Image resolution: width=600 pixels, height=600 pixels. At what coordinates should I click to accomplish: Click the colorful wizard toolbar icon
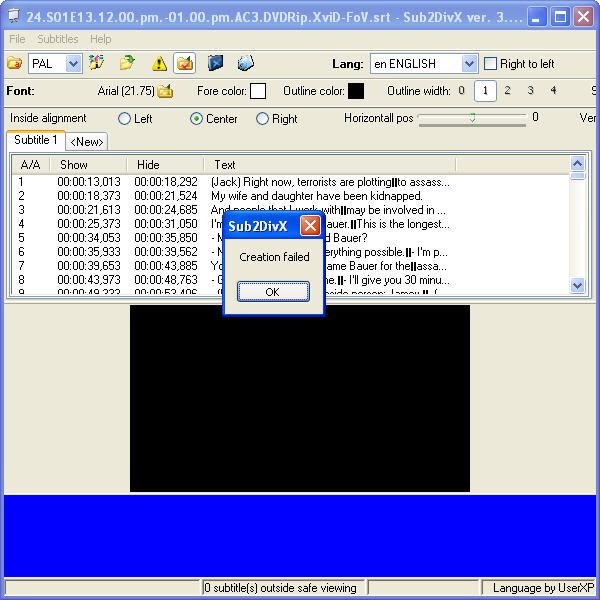coord(96,63)
